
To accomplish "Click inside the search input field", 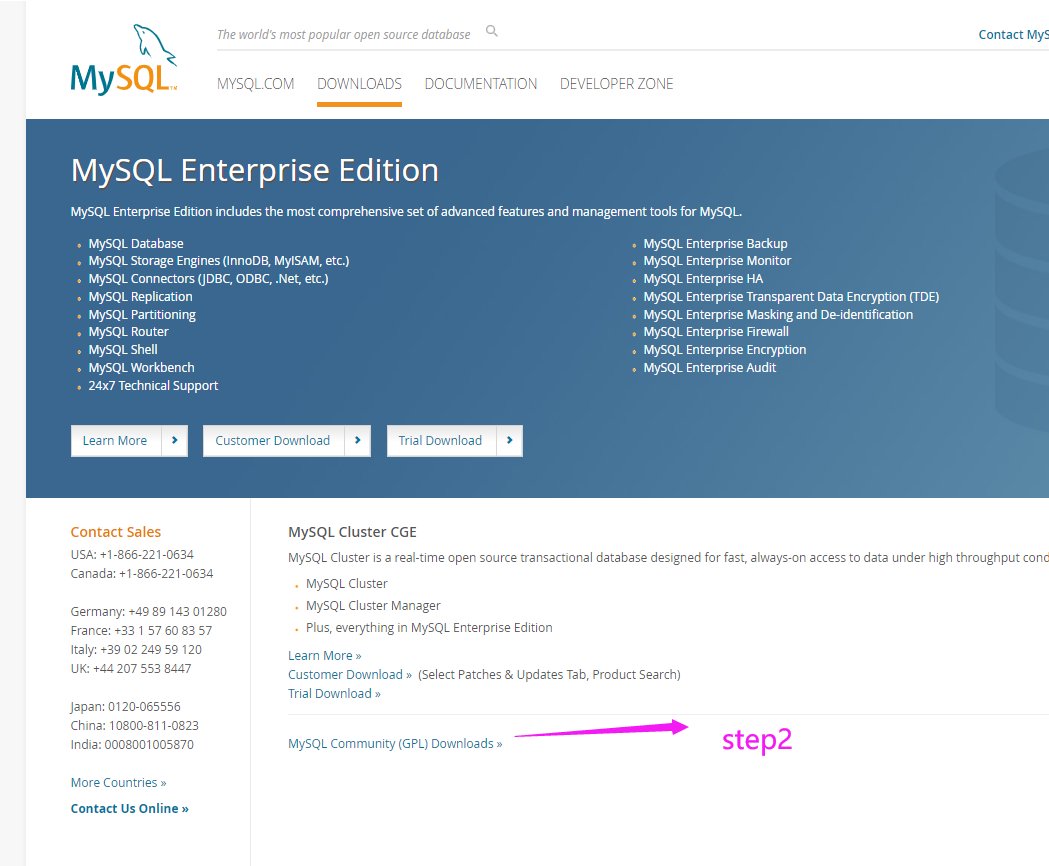I will (344, 33).
